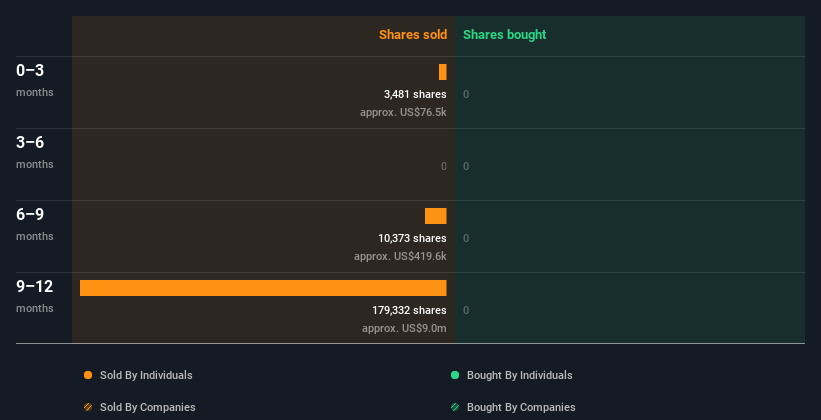Screen dimensions: 821x420
Task: Toggle the Sold By Companies legend label
Action: click(x=147, y=407)
